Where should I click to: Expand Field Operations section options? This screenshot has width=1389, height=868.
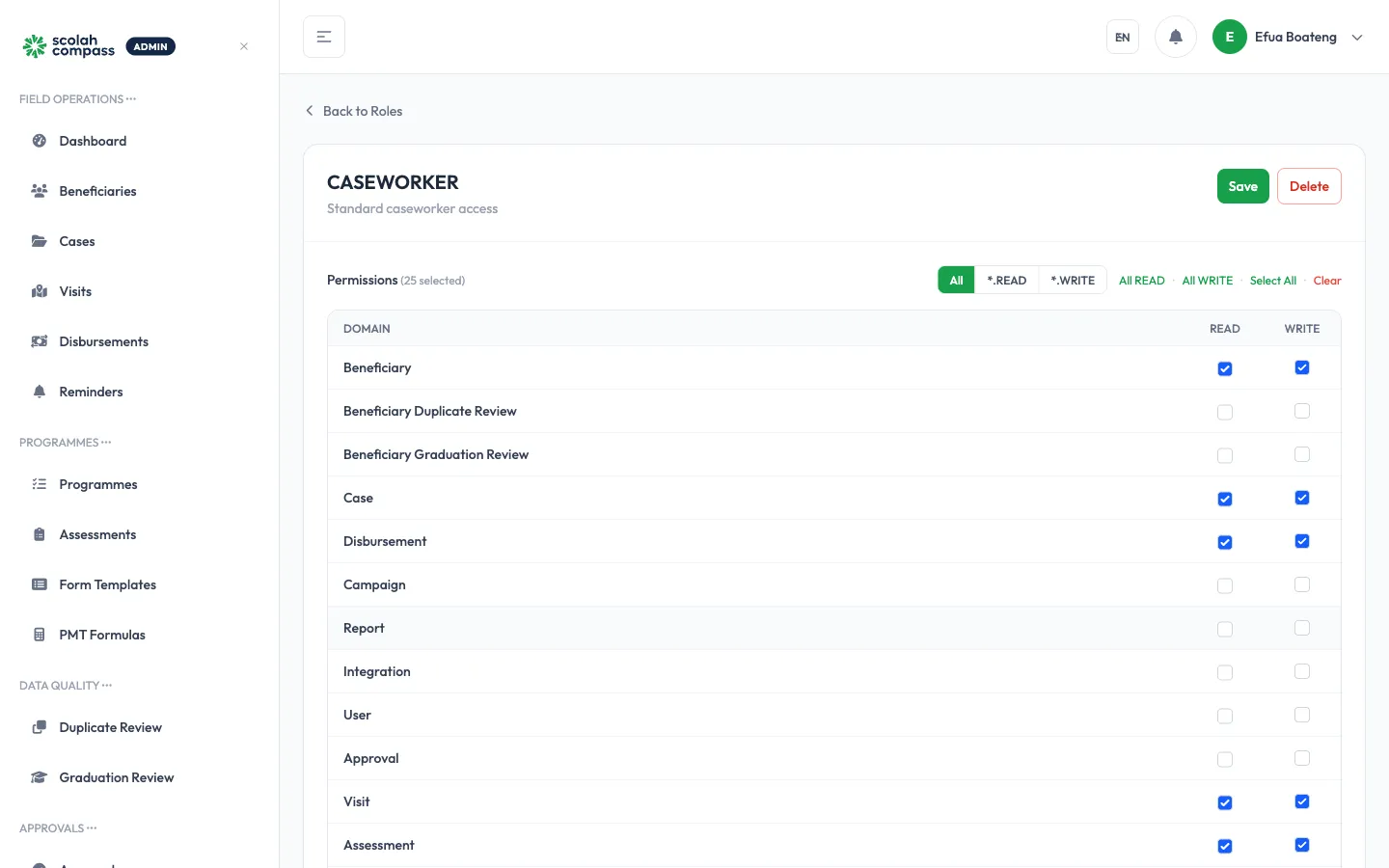tap(131, 99)
